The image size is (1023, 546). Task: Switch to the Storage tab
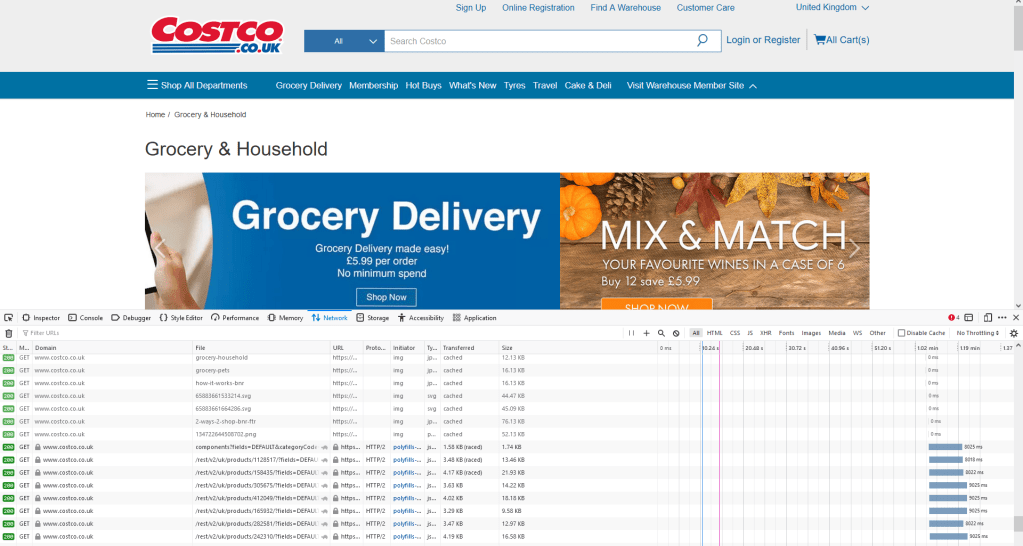pos(372,318)
